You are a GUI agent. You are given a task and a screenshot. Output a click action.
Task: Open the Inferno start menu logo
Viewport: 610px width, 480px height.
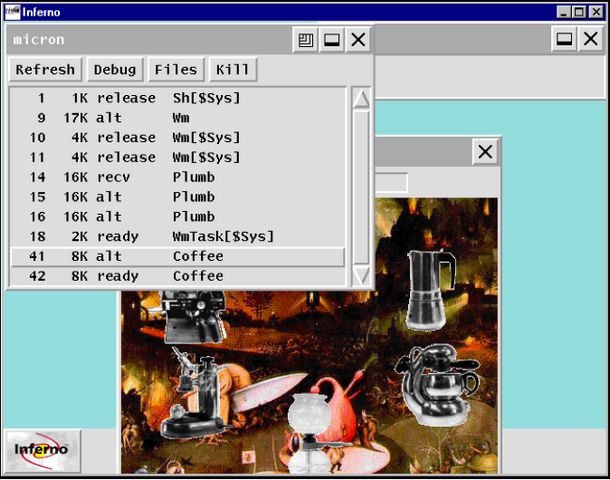tap(42, 451)
